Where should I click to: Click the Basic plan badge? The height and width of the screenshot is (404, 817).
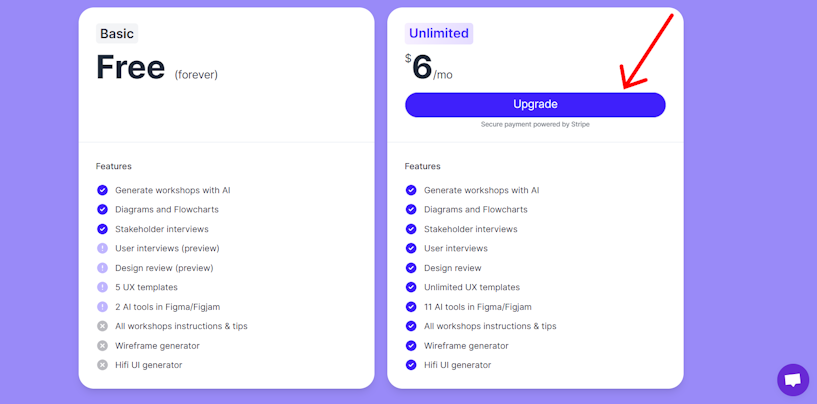coord(117,34)
